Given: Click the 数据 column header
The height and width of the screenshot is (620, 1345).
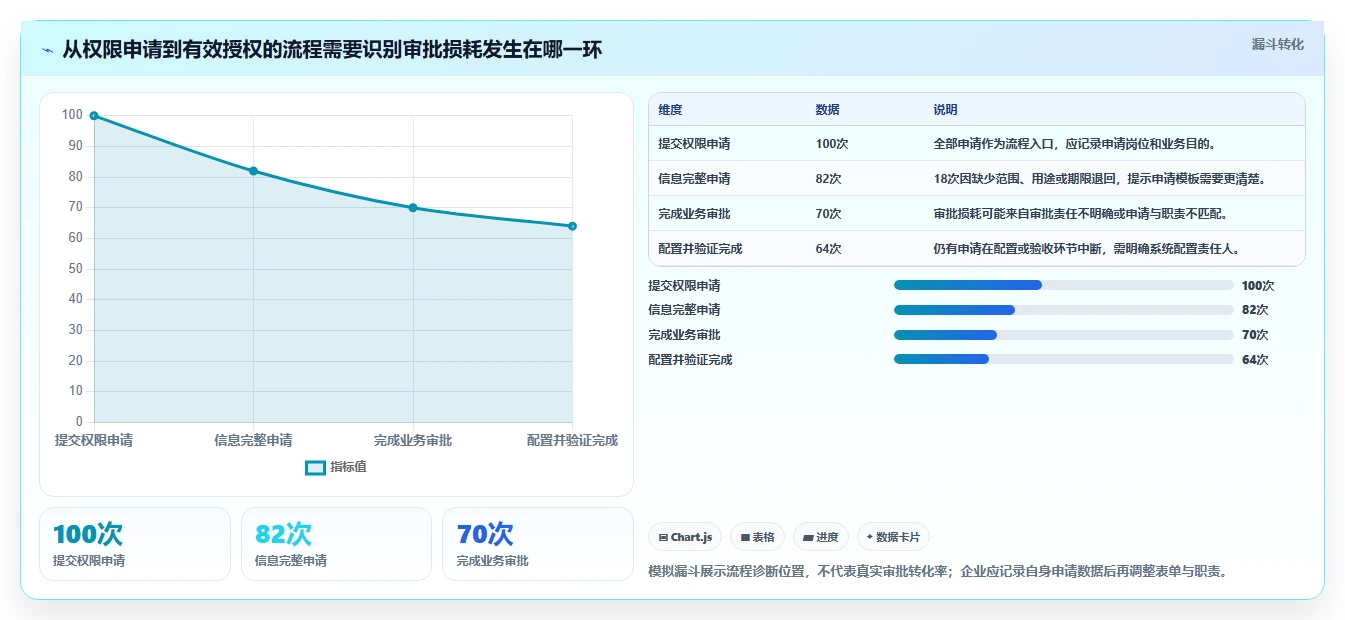Looking at the screenshot, I should (x=827, y=110).
